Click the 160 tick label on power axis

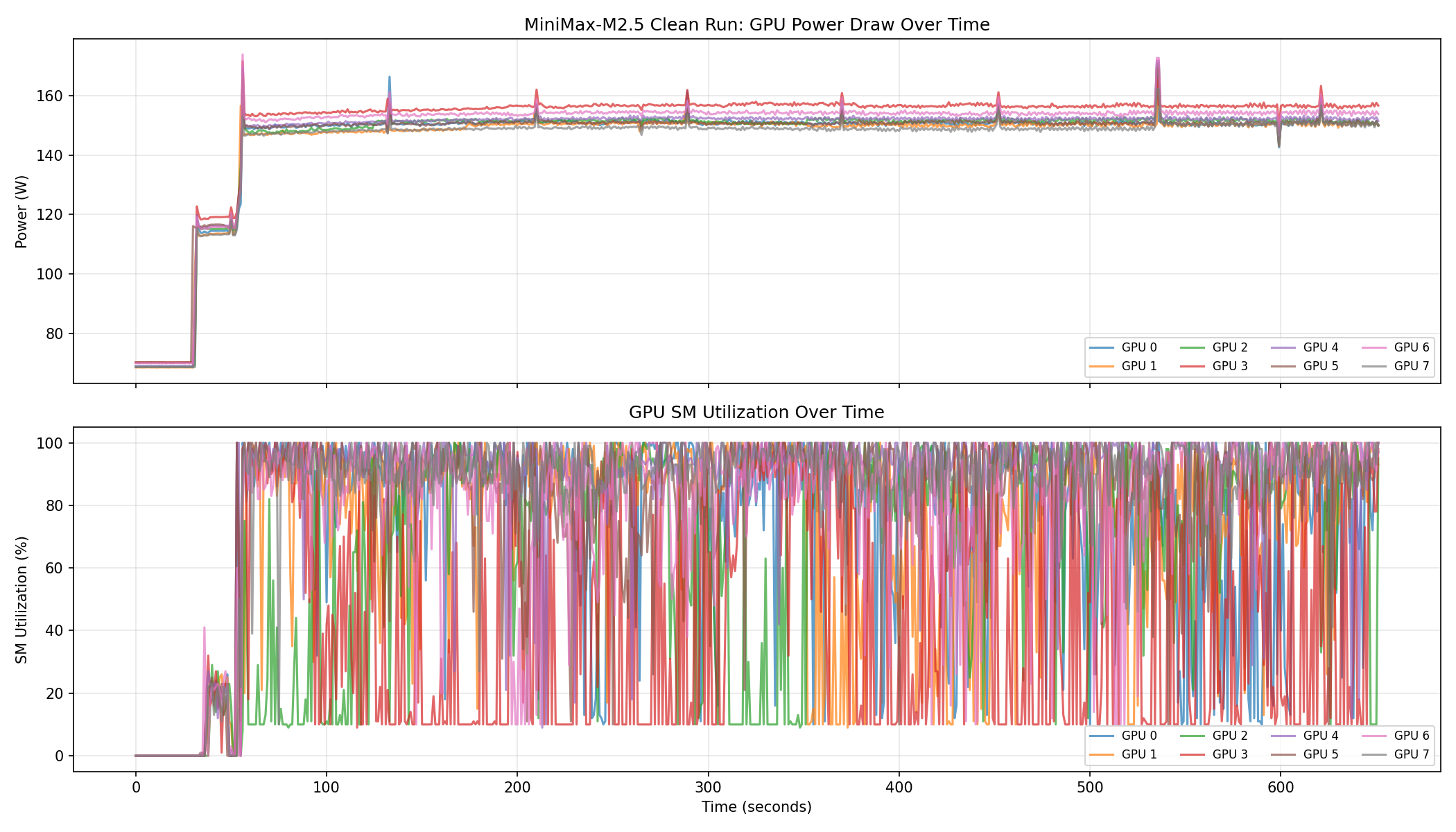point(51,96)
